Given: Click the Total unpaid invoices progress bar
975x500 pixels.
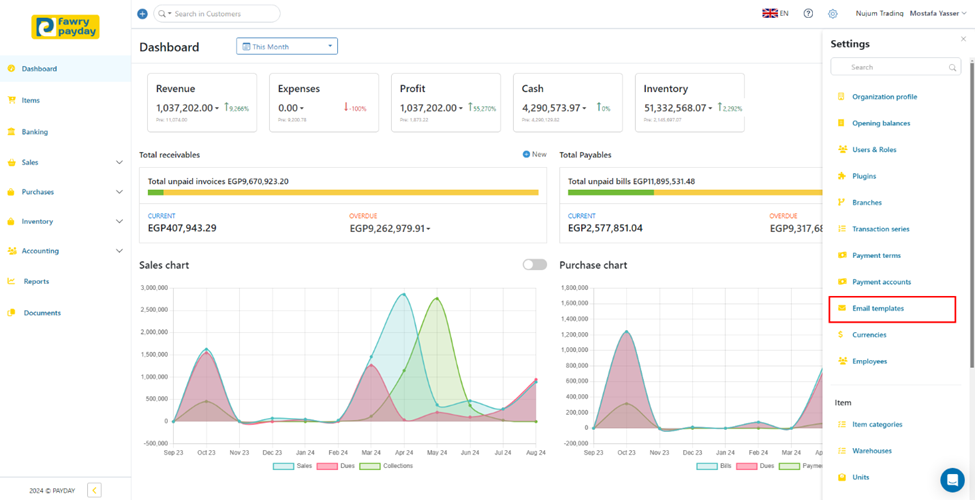Looking at the screenshot, I should pyautogui.click(x=343, y=192).
